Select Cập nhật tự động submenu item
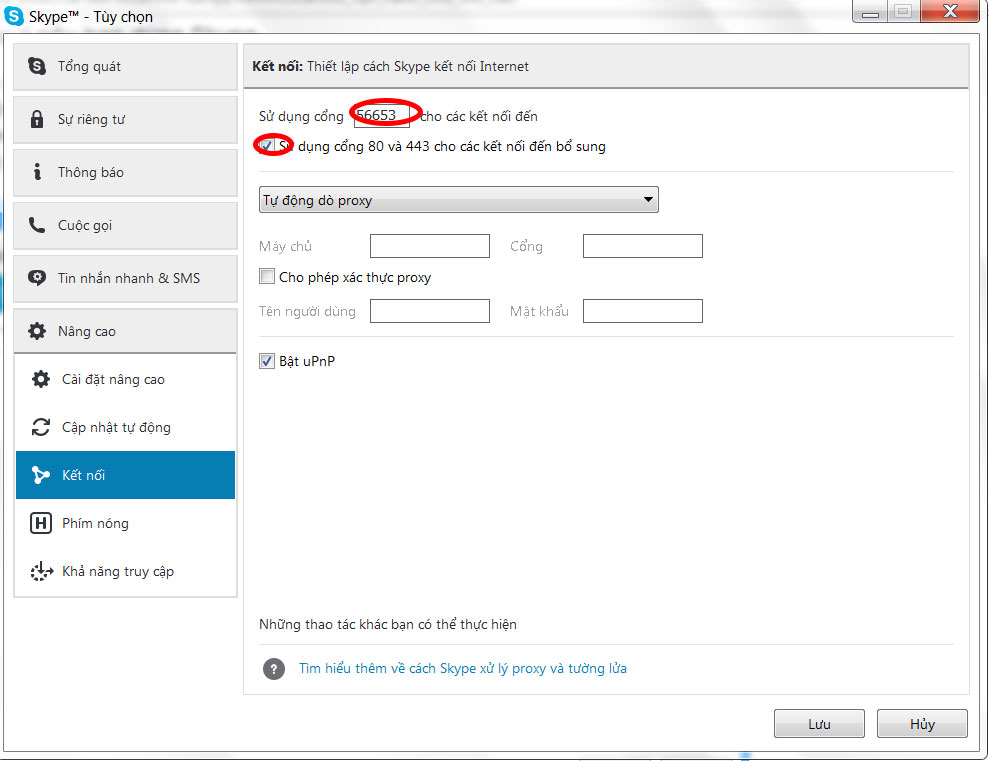The height and width of the screenshot is (761, 989). [x=125, y=427]
